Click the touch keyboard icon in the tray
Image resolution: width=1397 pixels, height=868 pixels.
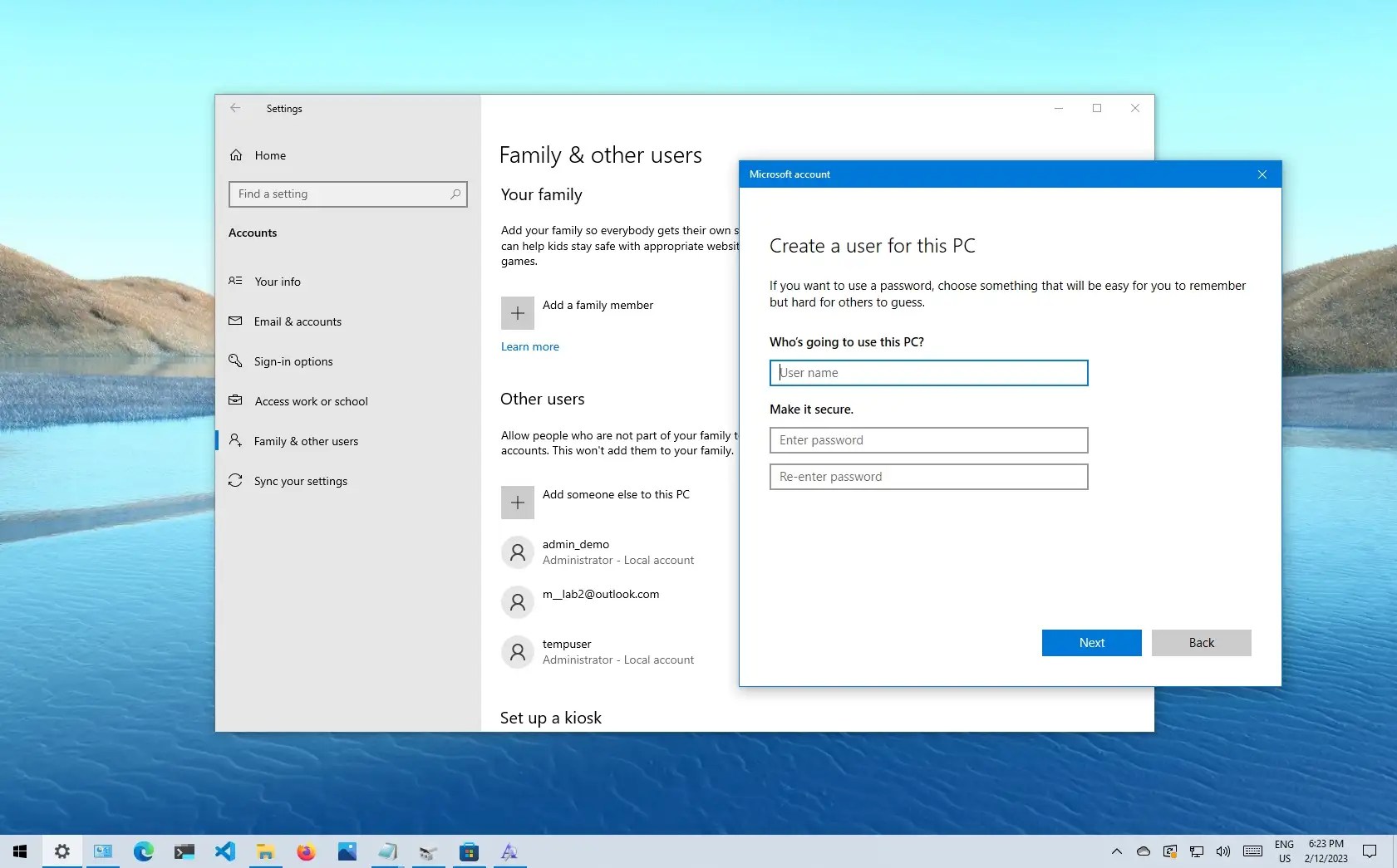[1251, 851]
